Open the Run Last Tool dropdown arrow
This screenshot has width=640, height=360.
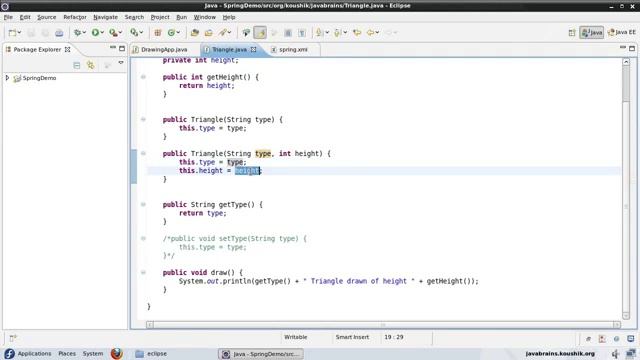click(x=120, y=33)
